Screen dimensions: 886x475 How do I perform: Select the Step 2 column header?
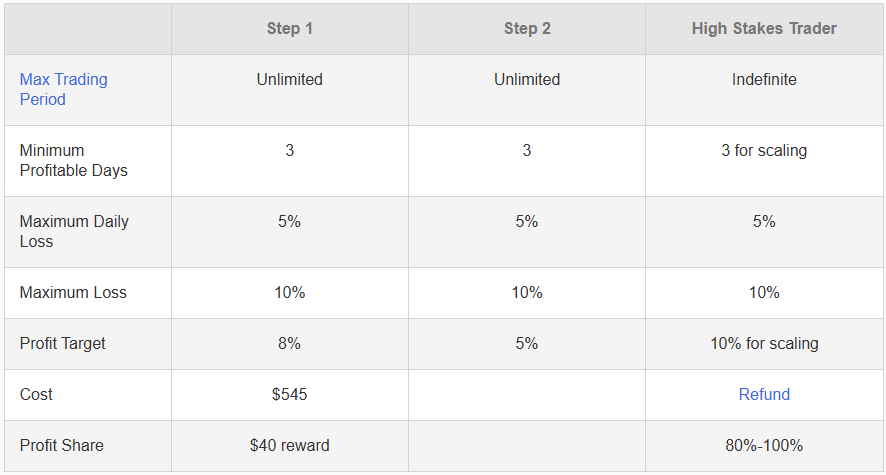527,29
